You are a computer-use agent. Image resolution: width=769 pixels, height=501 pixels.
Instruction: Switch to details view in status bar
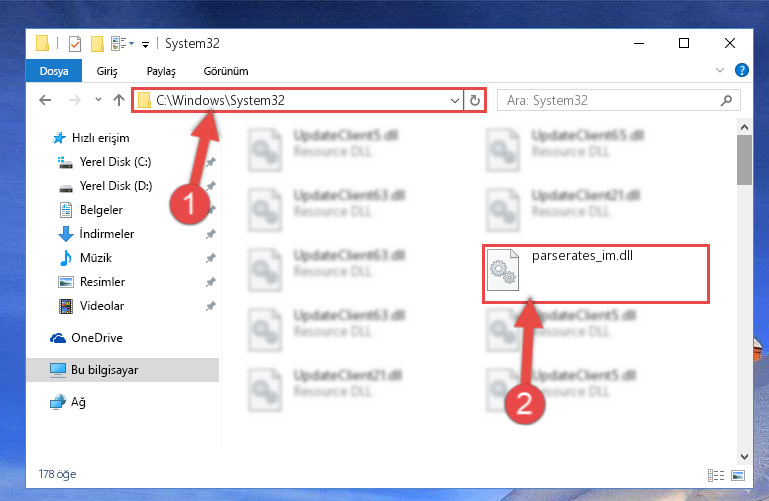(x=716, y=475)
